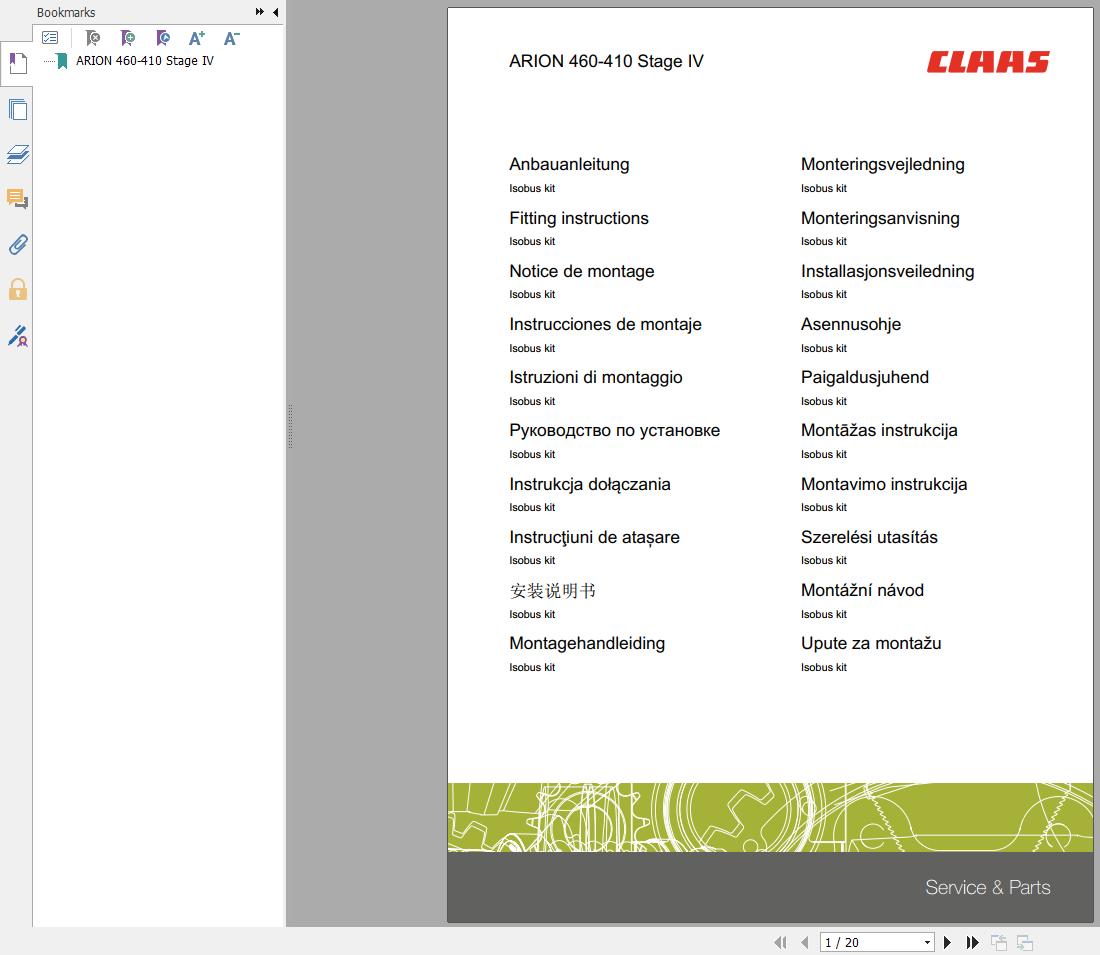Screen dimensions: 1100x955
Task: Click the 'Upute za montažu' text
Action: (x=871, y=643)
